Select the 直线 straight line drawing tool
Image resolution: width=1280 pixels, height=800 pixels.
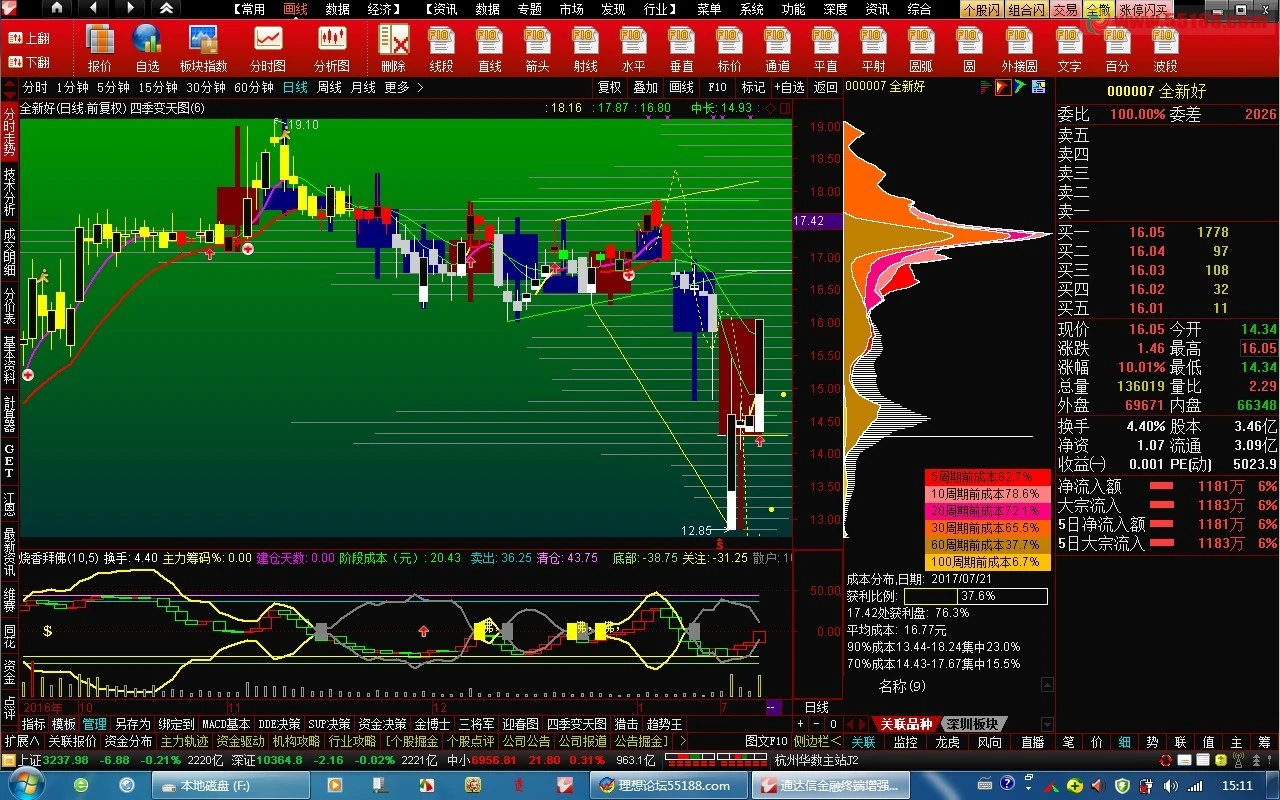click(x=489, y=48)
